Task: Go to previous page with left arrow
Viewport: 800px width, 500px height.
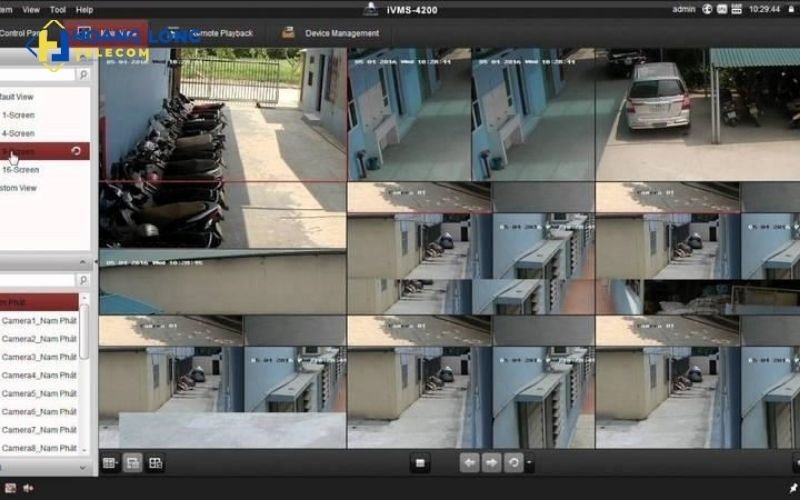Action: [x=469, y=463]
